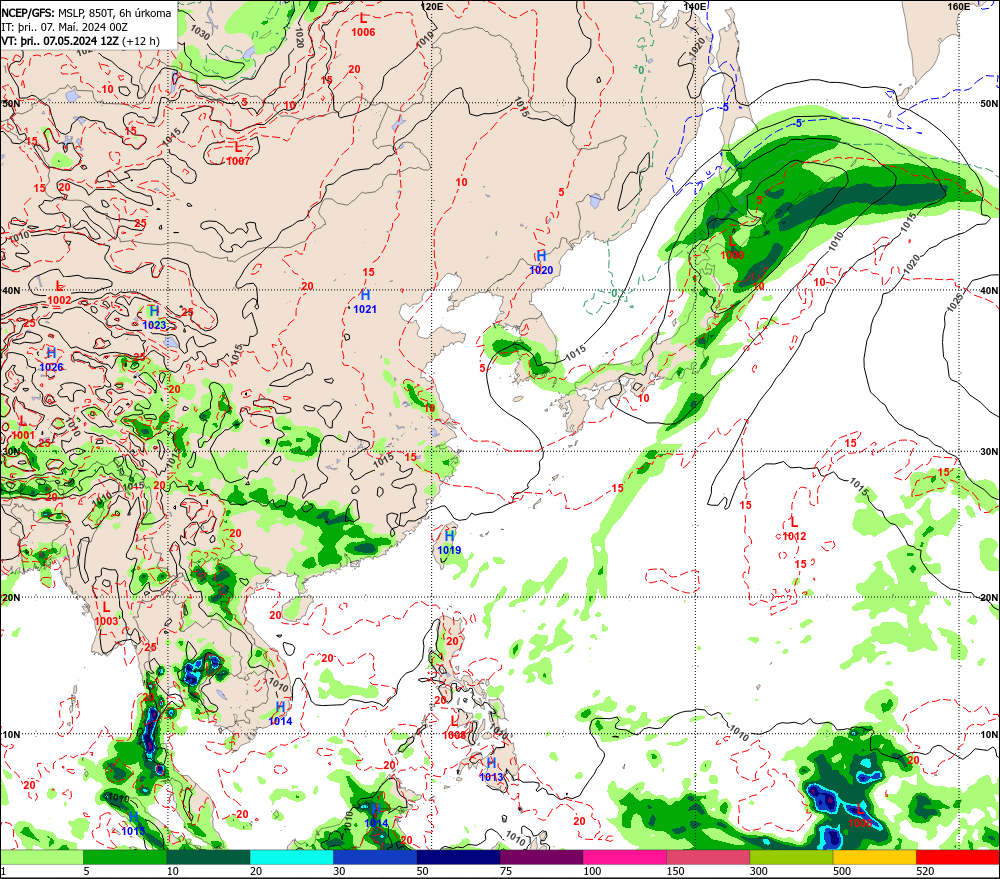Click the low pressure label '1003'
The width and height of the screenshot is (1000, 879).
click(x=106, y=621)
